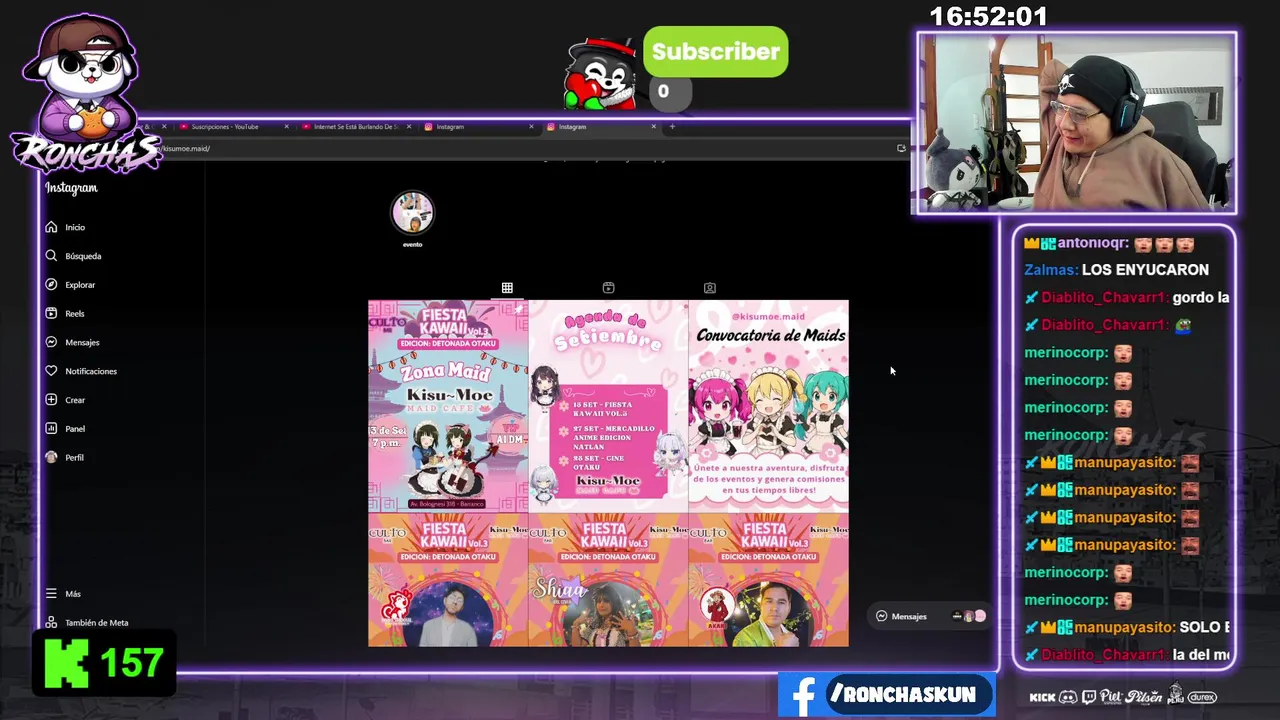This screenshot has height=720, width=1280.
Task: Open the Notificaciones heart icon
Action: coord(51,371)
